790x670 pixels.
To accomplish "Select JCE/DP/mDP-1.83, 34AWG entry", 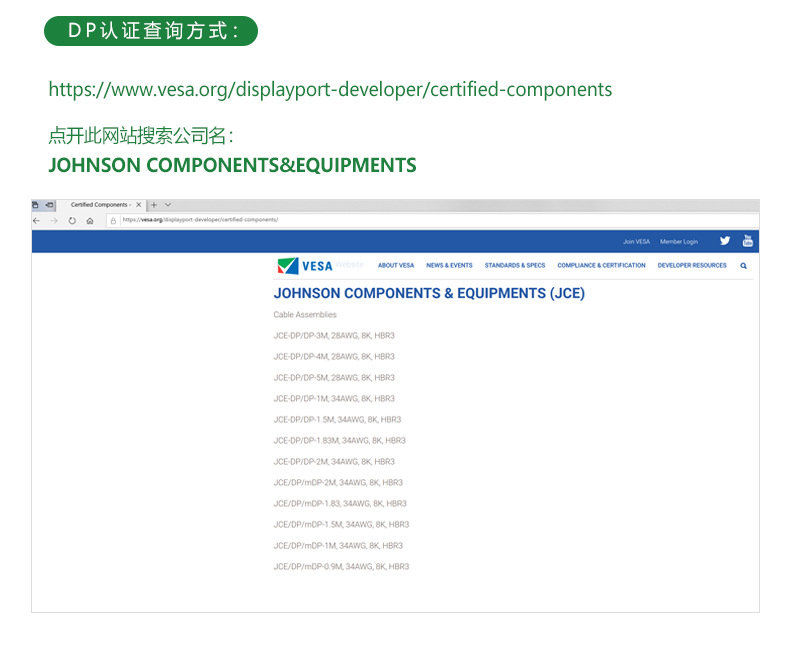I will pyautogui.click(x=340, y=504).
